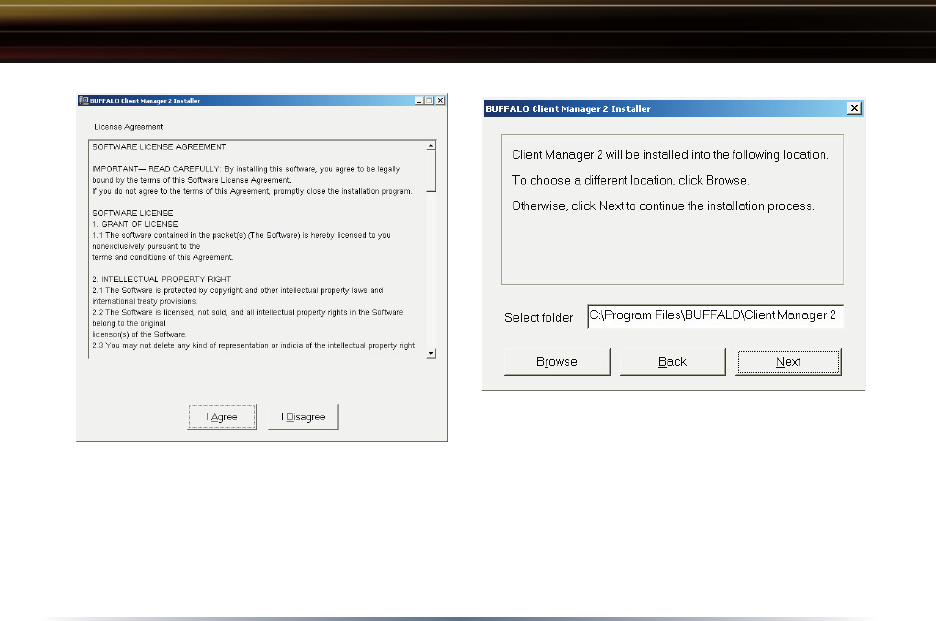Click the 'License Agreement' label
936x621 pixels.
(x=128, y=127)
